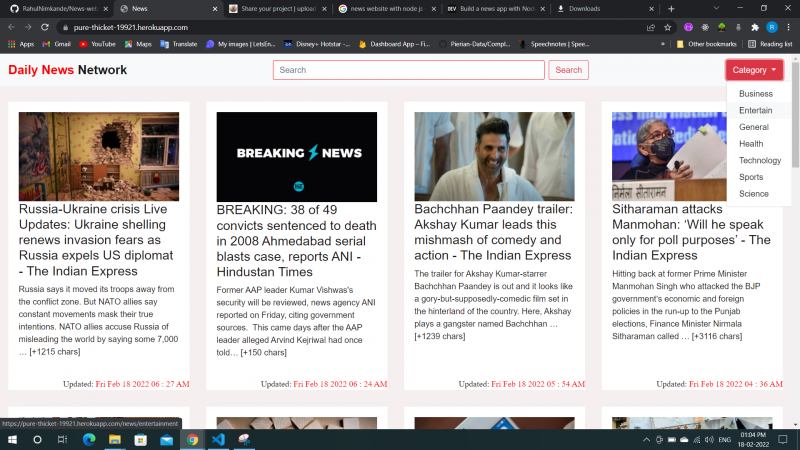Open Windows search from the taskbar circle
Screen dimensions: 800x450
click(37, 439)
